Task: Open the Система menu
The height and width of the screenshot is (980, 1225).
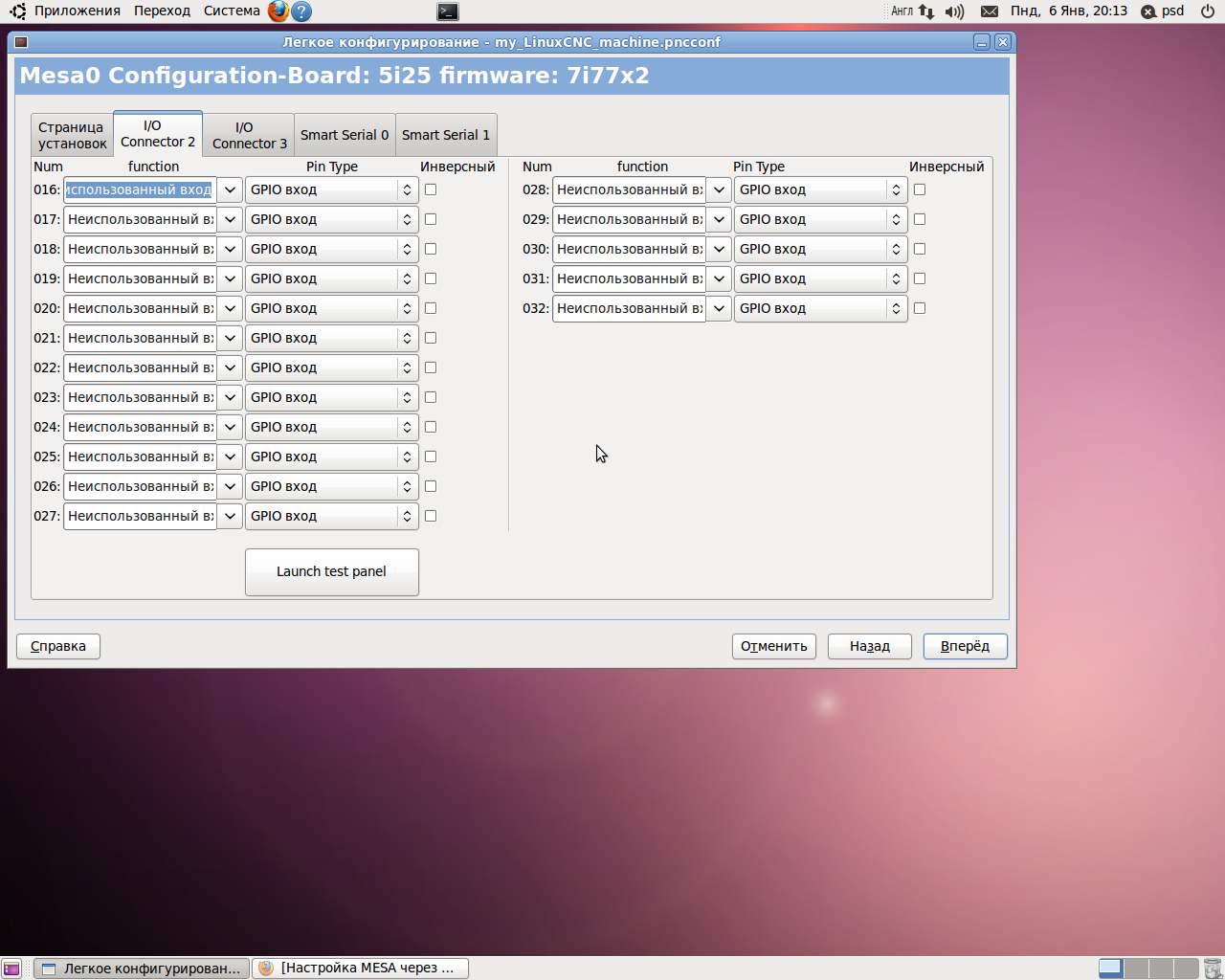Action: pyautogui.click(x=232, y=11)
